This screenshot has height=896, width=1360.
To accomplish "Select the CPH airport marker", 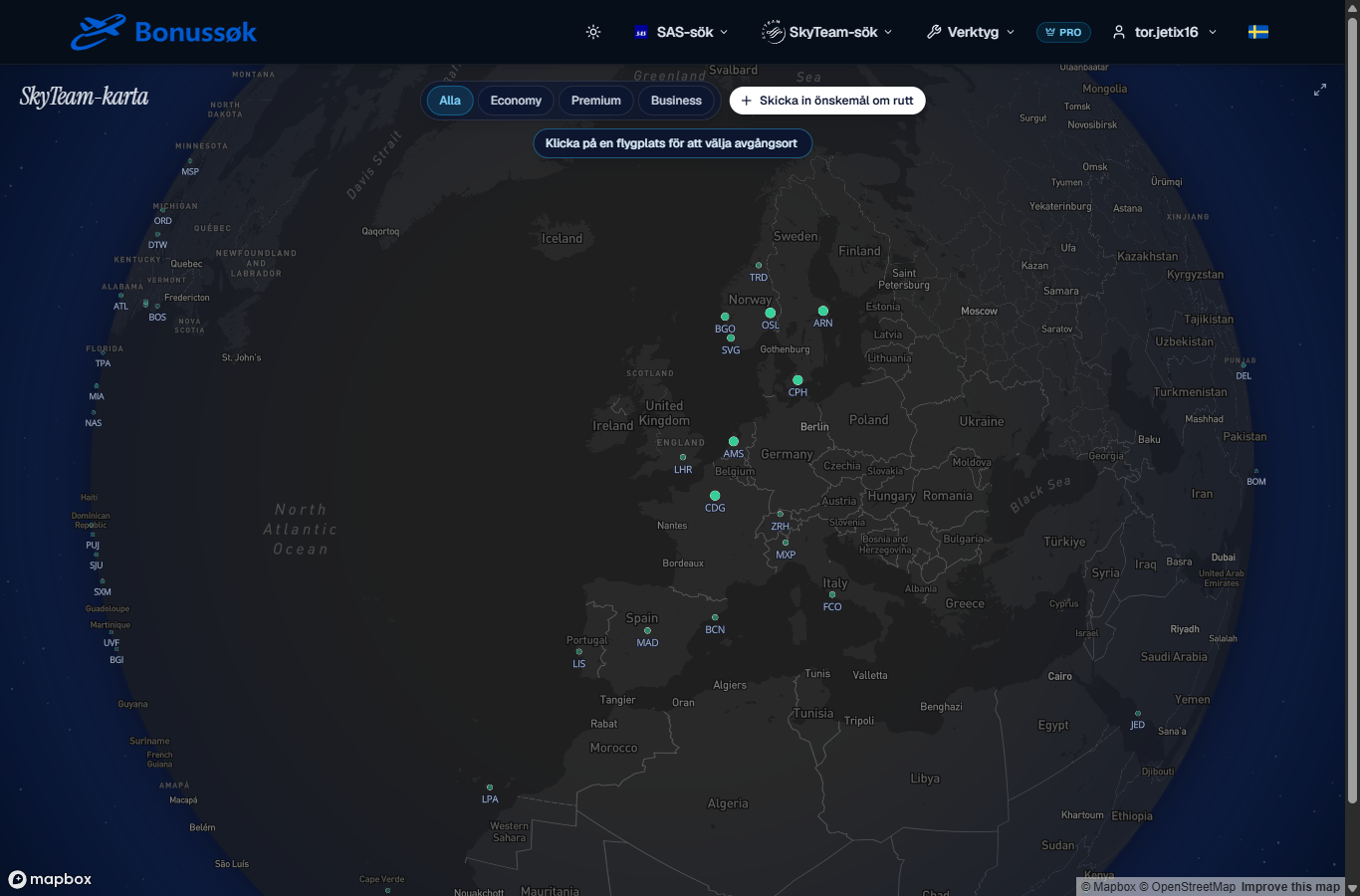I will tap(797, 380).
